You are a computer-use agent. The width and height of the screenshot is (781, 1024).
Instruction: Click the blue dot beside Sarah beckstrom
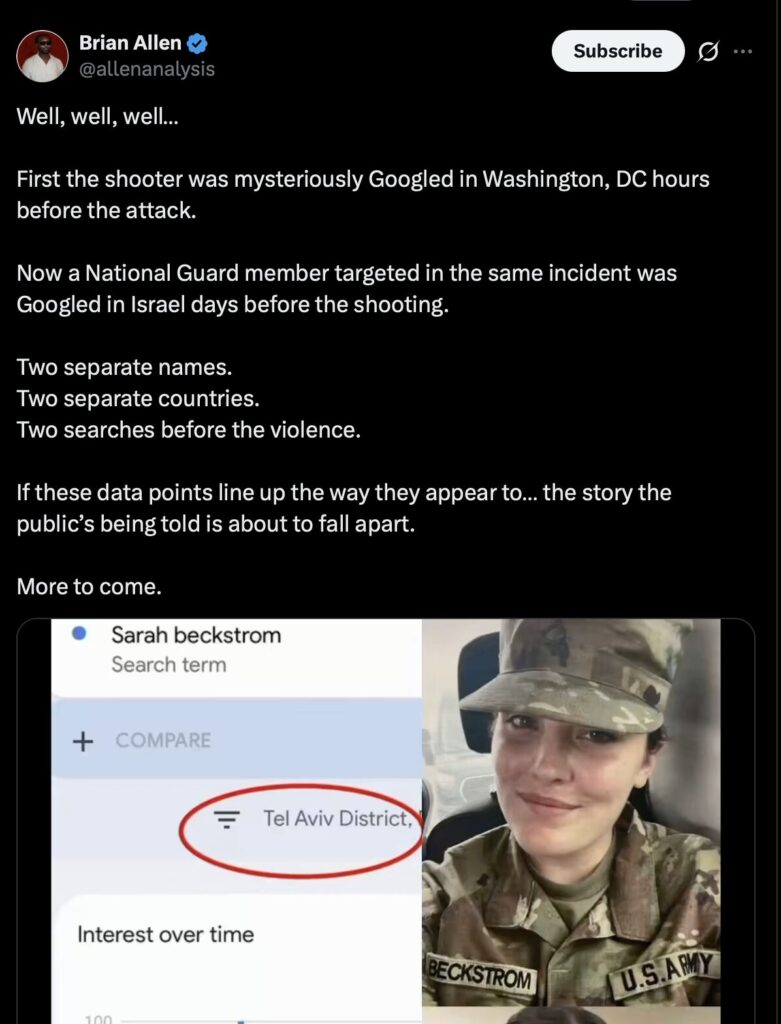[80, 633]
